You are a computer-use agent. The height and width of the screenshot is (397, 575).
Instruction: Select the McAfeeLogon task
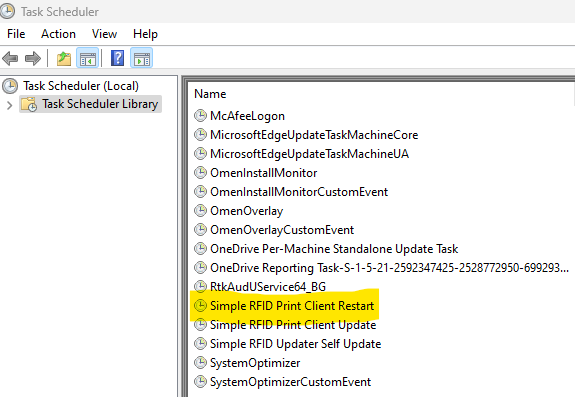click(247, 116)
